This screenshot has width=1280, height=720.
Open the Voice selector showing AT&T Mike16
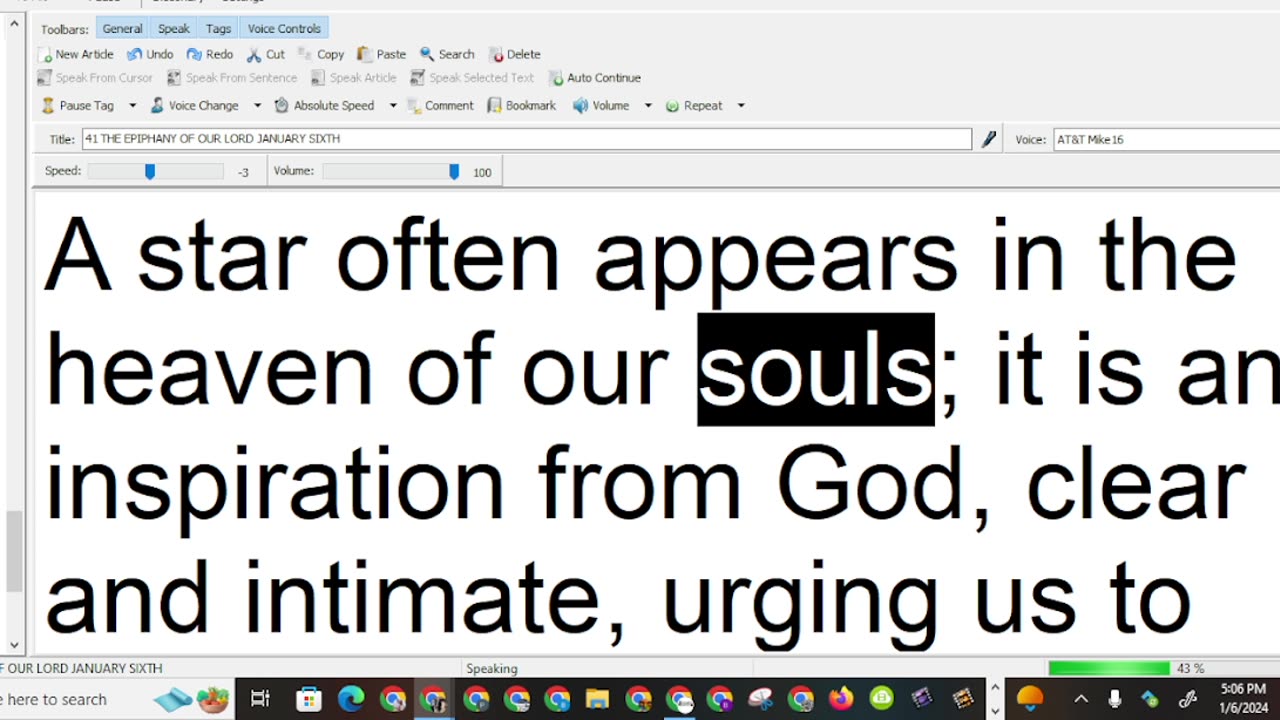[1166, 139]
